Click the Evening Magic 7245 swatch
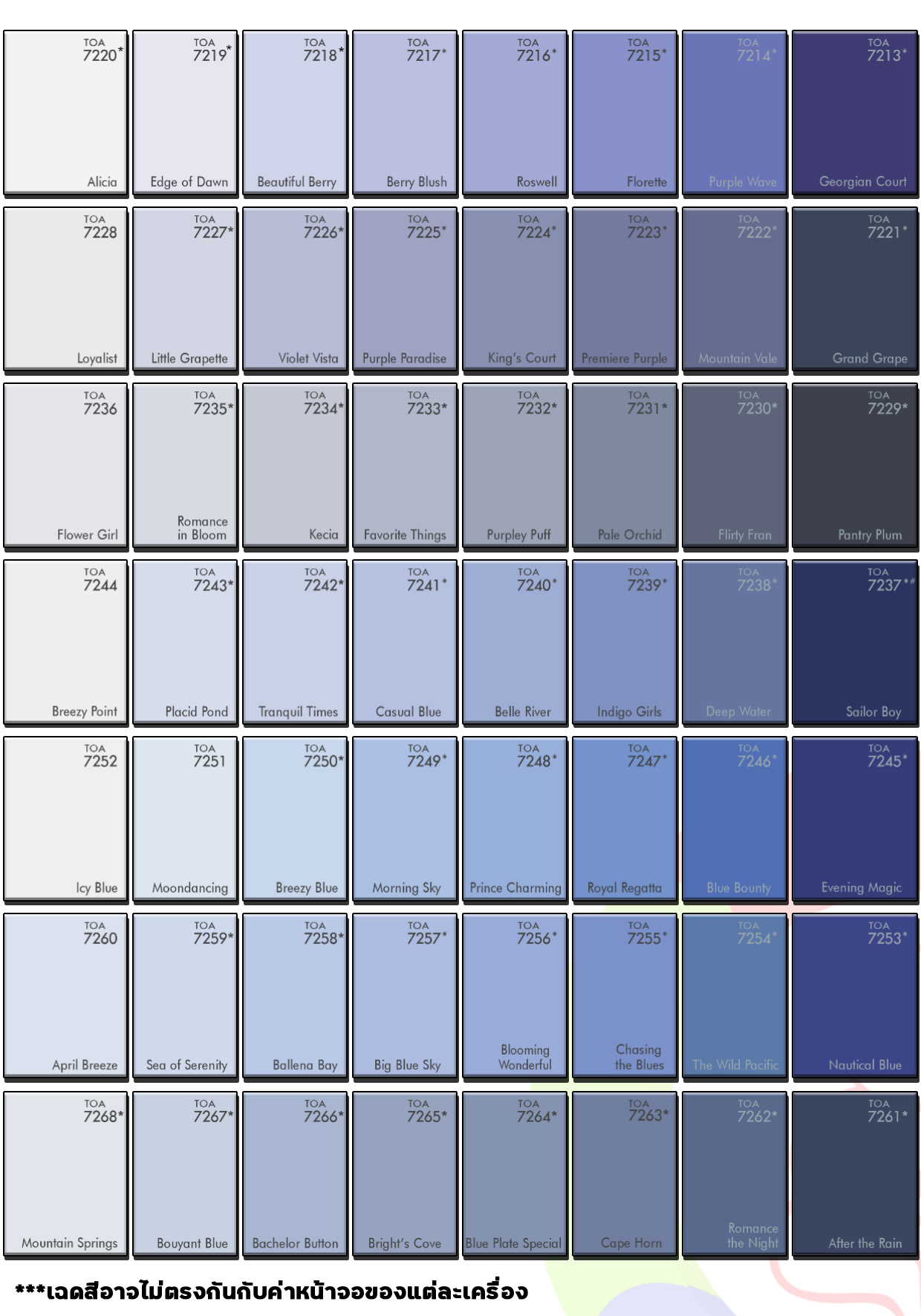The height and width of the screenshot is (1316, 921). (x=855, y=819)
